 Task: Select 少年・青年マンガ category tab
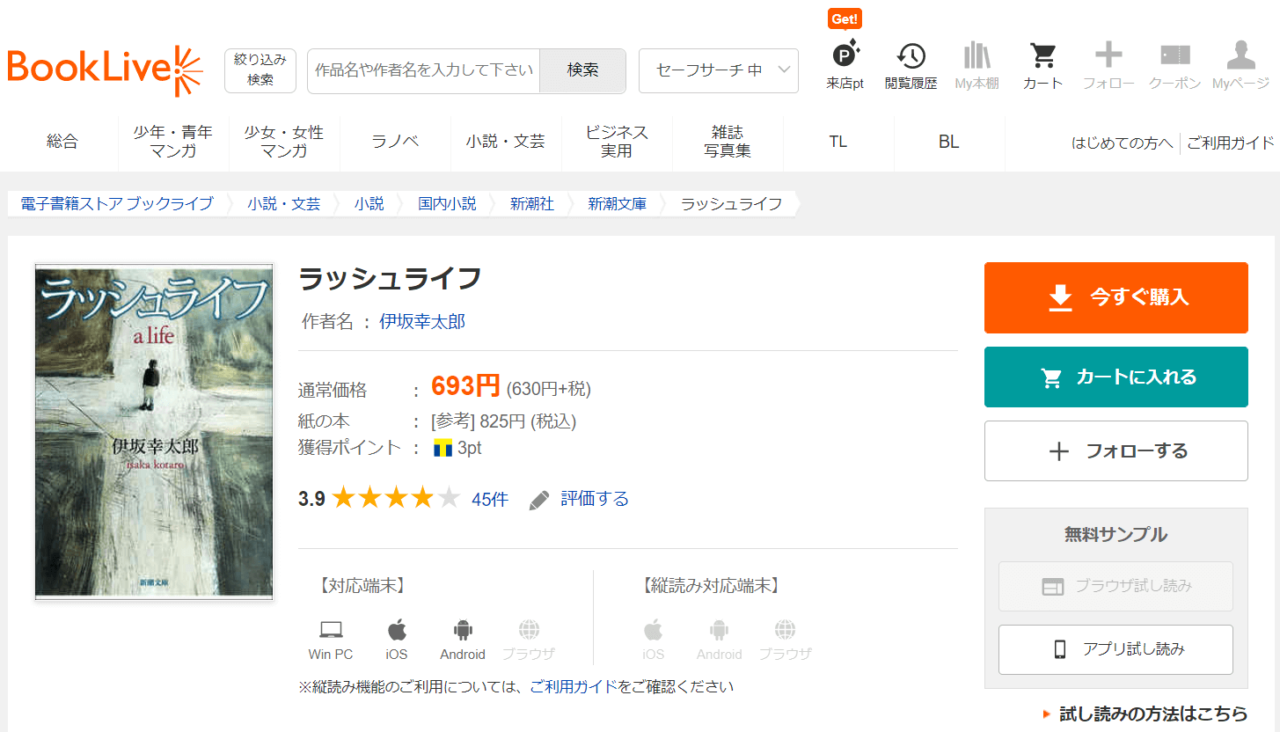[173, 142]
